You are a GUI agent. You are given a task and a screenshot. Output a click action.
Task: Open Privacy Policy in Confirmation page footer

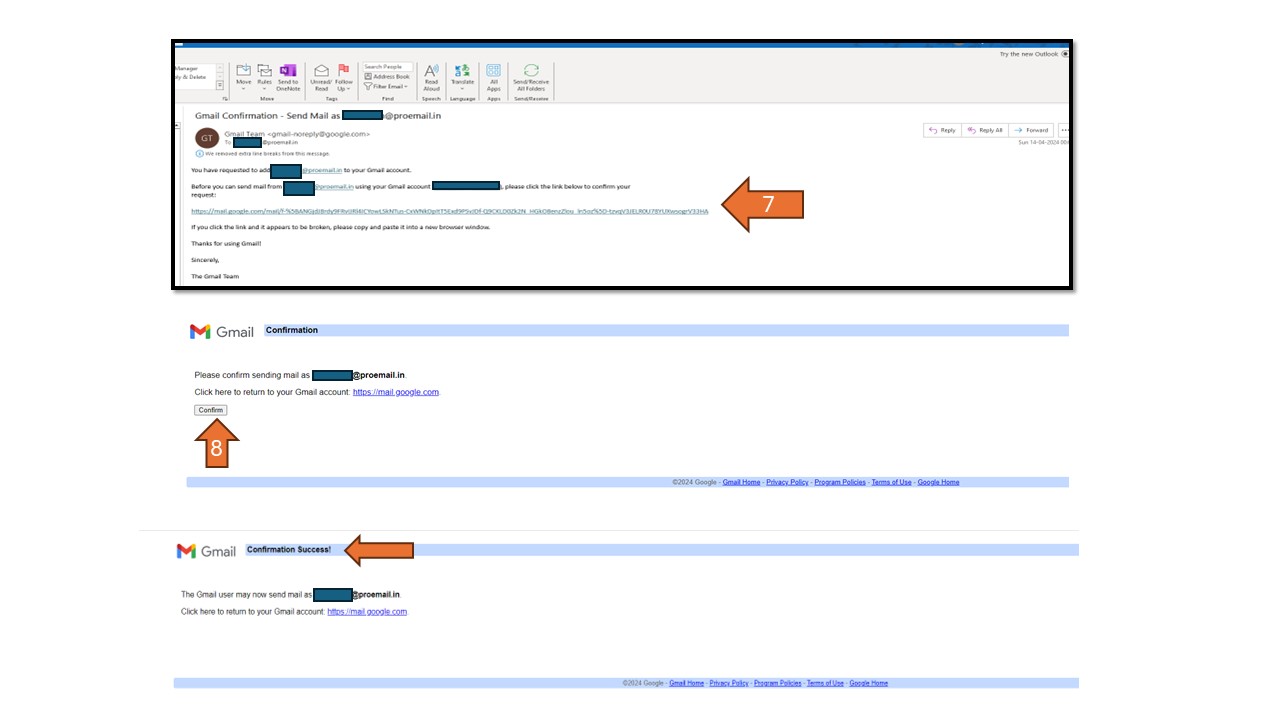(x=787, y=482)
